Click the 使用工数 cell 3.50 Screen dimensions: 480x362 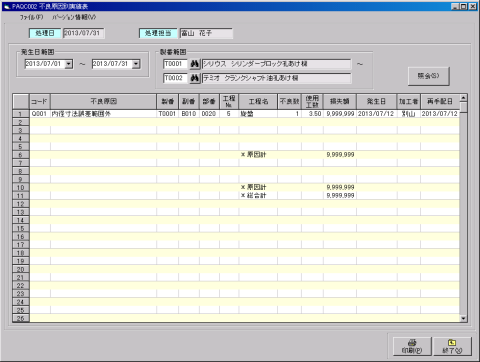312,114
